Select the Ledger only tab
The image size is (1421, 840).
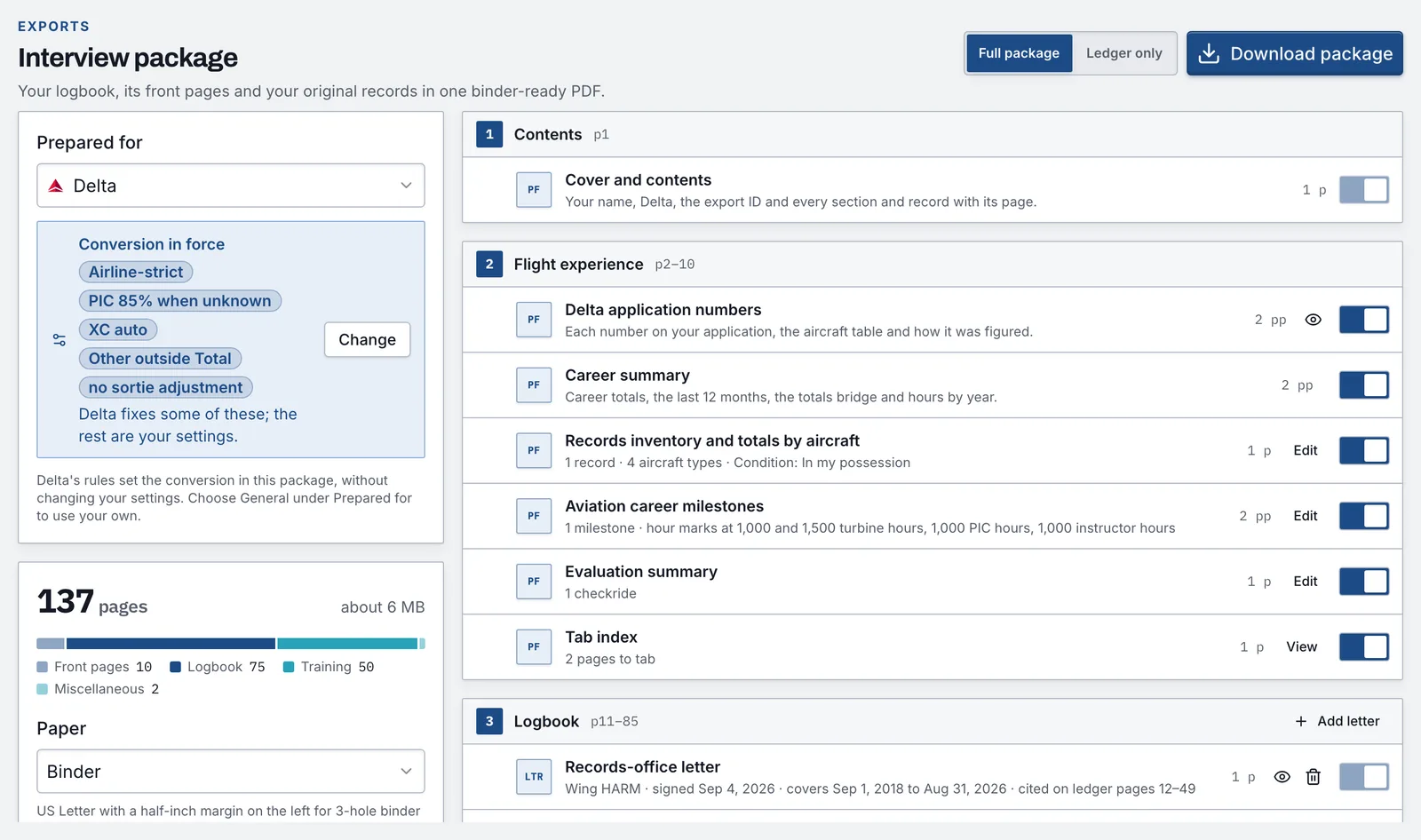point(1123,53)
